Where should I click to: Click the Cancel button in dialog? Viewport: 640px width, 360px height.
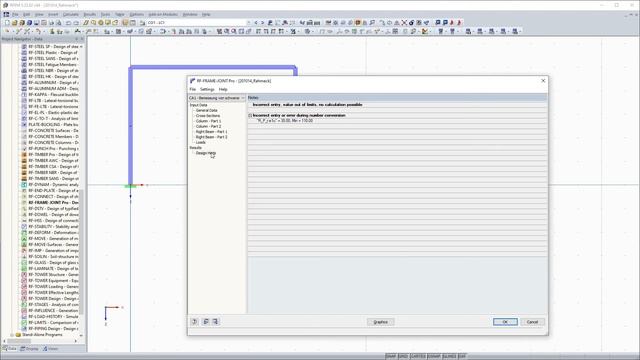point(532,322)
